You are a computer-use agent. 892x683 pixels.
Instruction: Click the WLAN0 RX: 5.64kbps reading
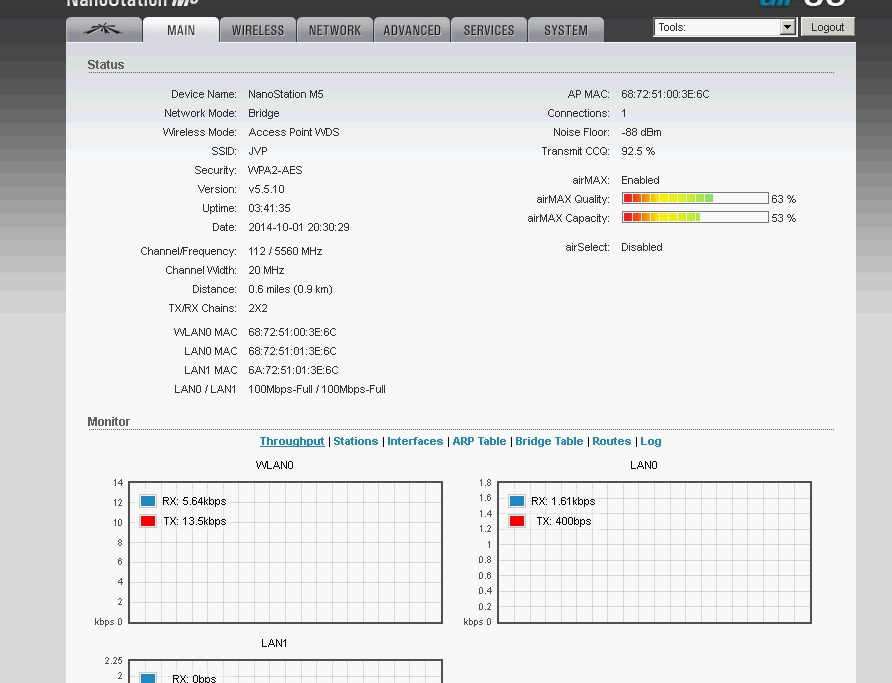(194, 501)
